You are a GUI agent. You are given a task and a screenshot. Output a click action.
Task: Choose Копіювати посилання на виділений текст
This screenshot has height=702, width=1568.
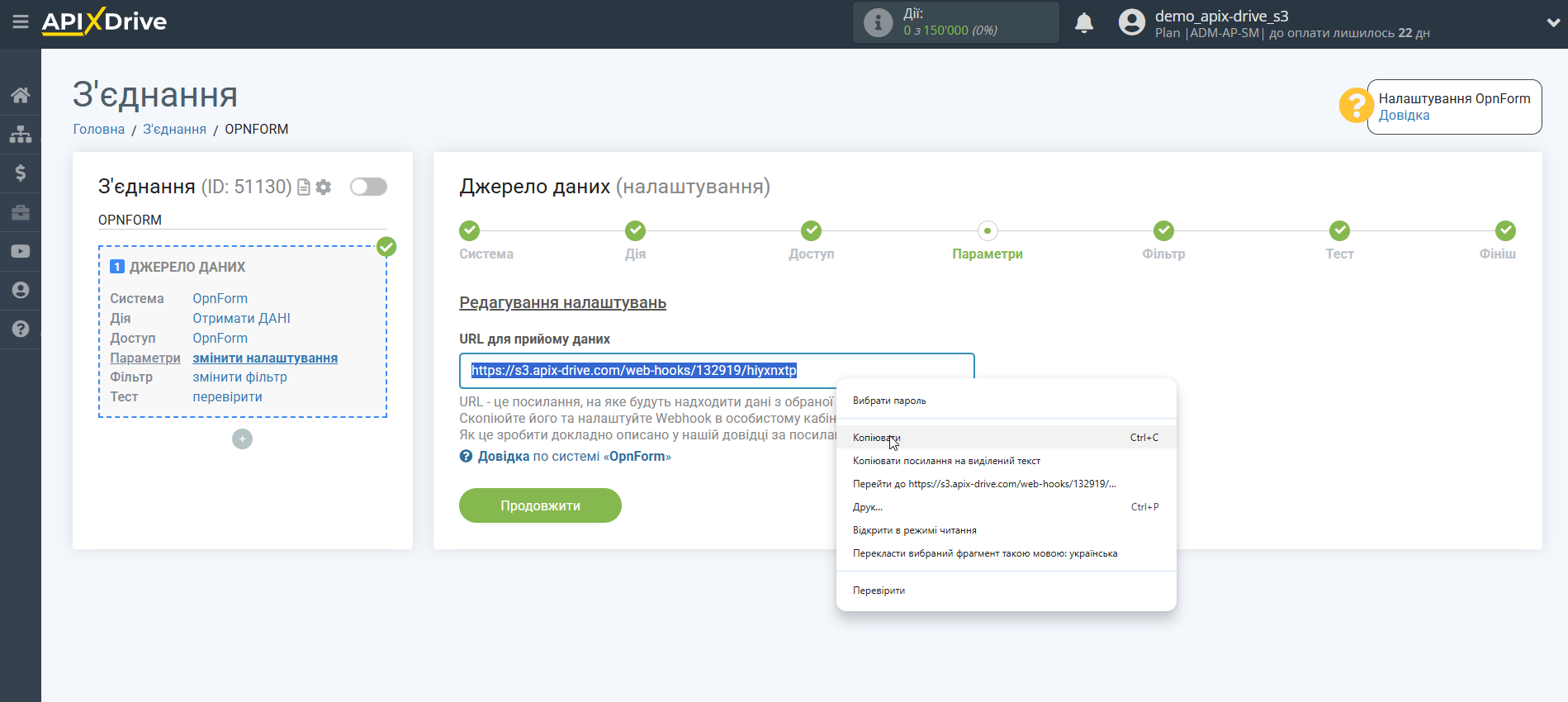pyautogui.click(x=1006, y=461)
